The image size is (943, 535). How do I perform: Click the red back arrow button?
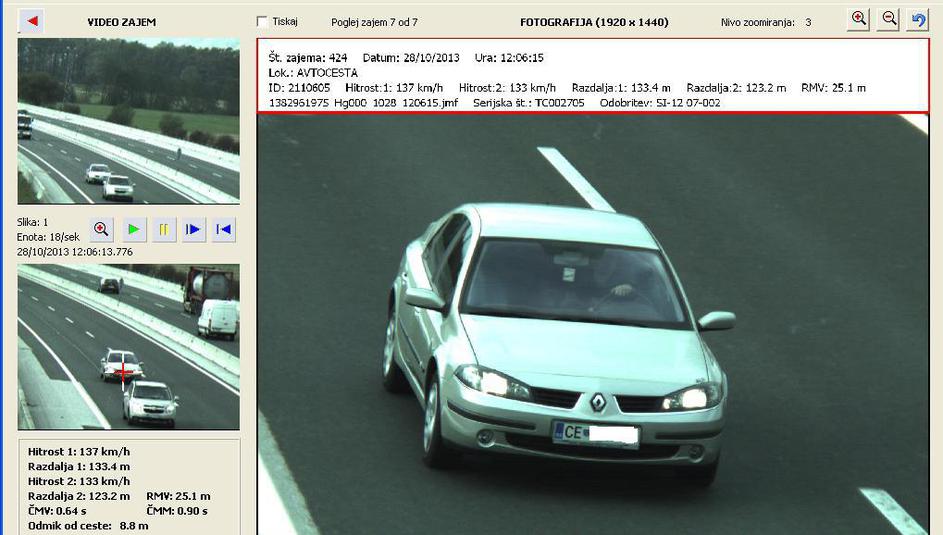click(31, 21)
